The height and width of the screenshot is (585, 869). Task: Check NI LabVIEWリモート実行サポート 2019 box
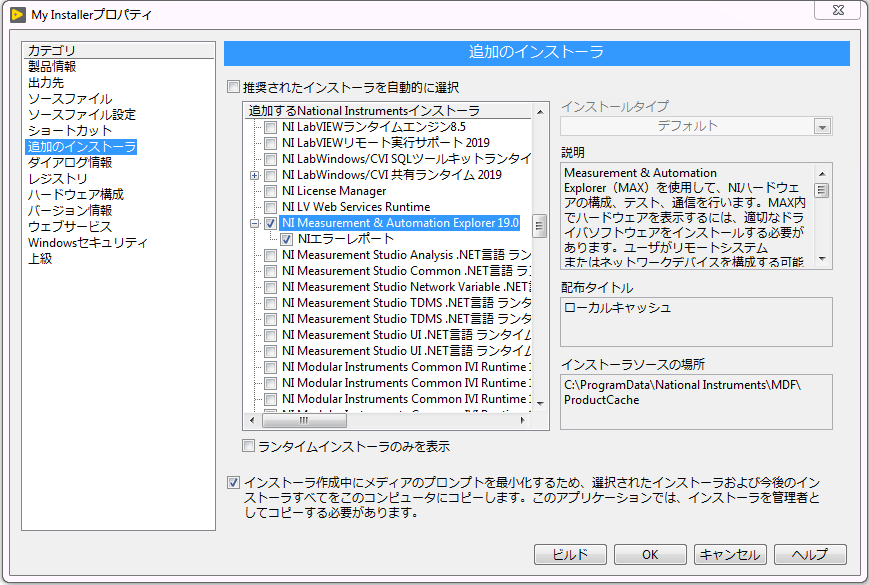[x=270, y=143]
